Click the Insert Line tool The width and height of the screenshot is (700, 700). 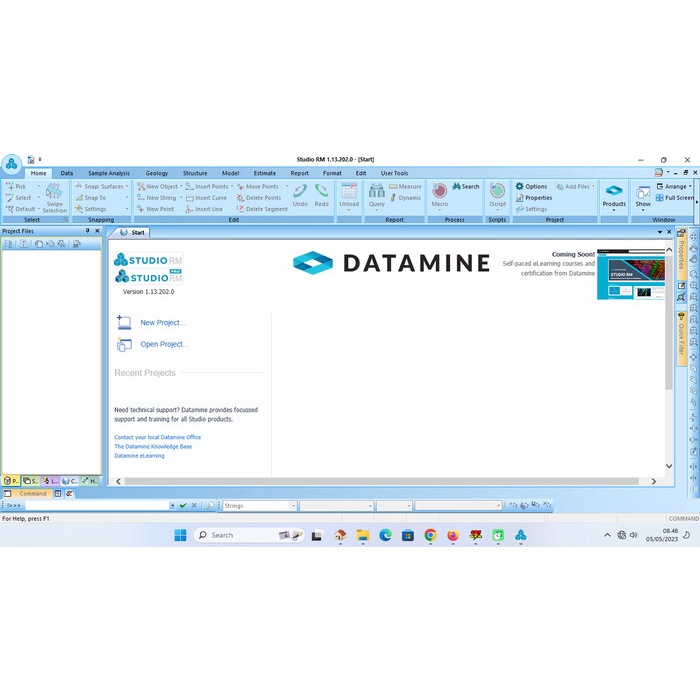204,208
